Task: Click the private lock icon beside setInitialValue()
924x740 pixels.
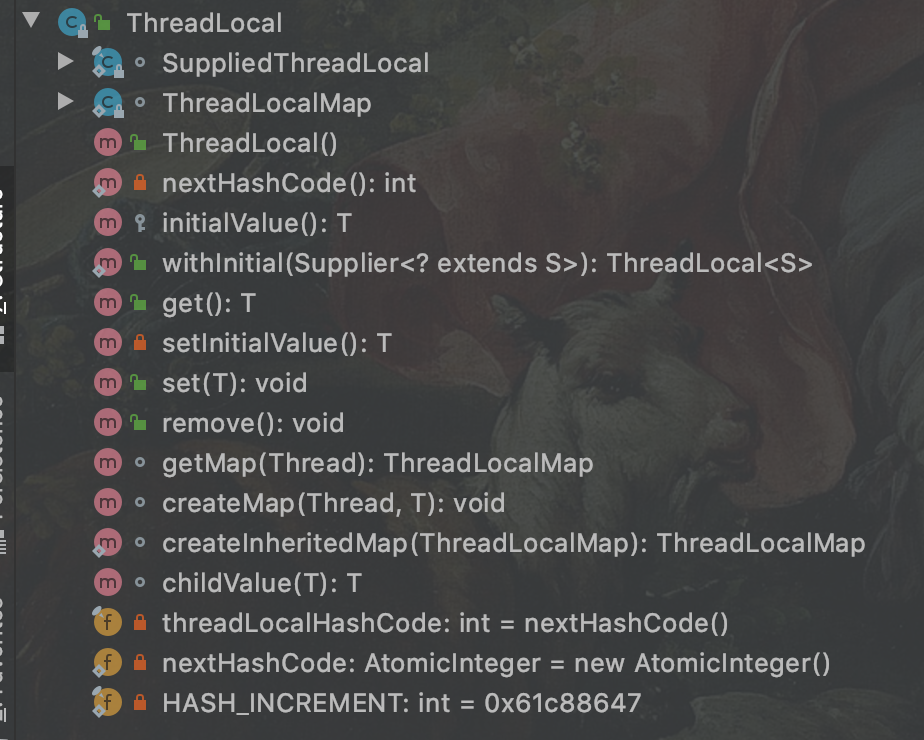Action: point(140,342)
